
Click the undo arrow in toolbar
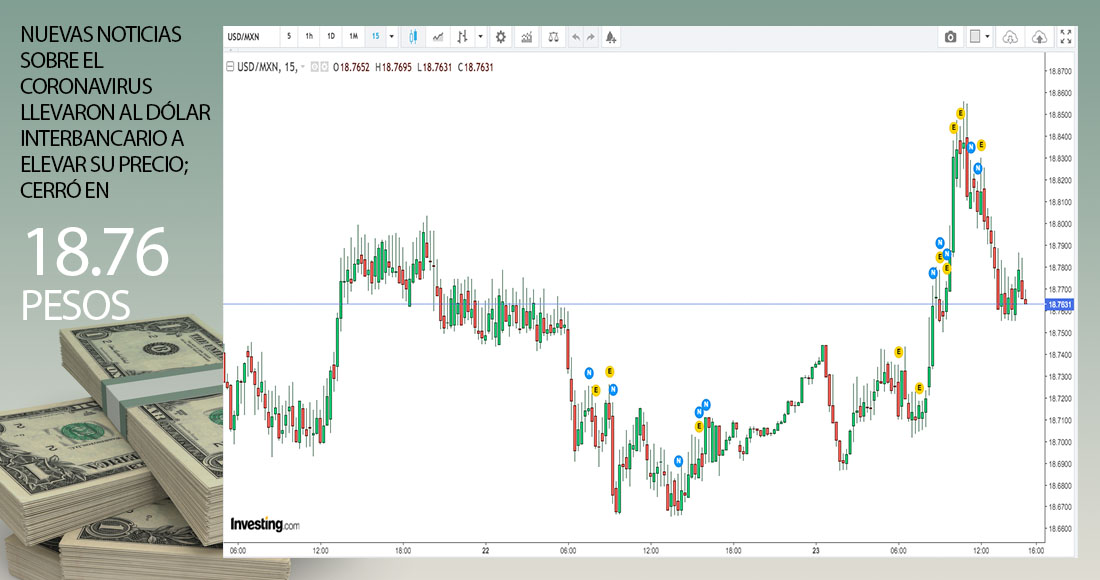tap(575, 37)
